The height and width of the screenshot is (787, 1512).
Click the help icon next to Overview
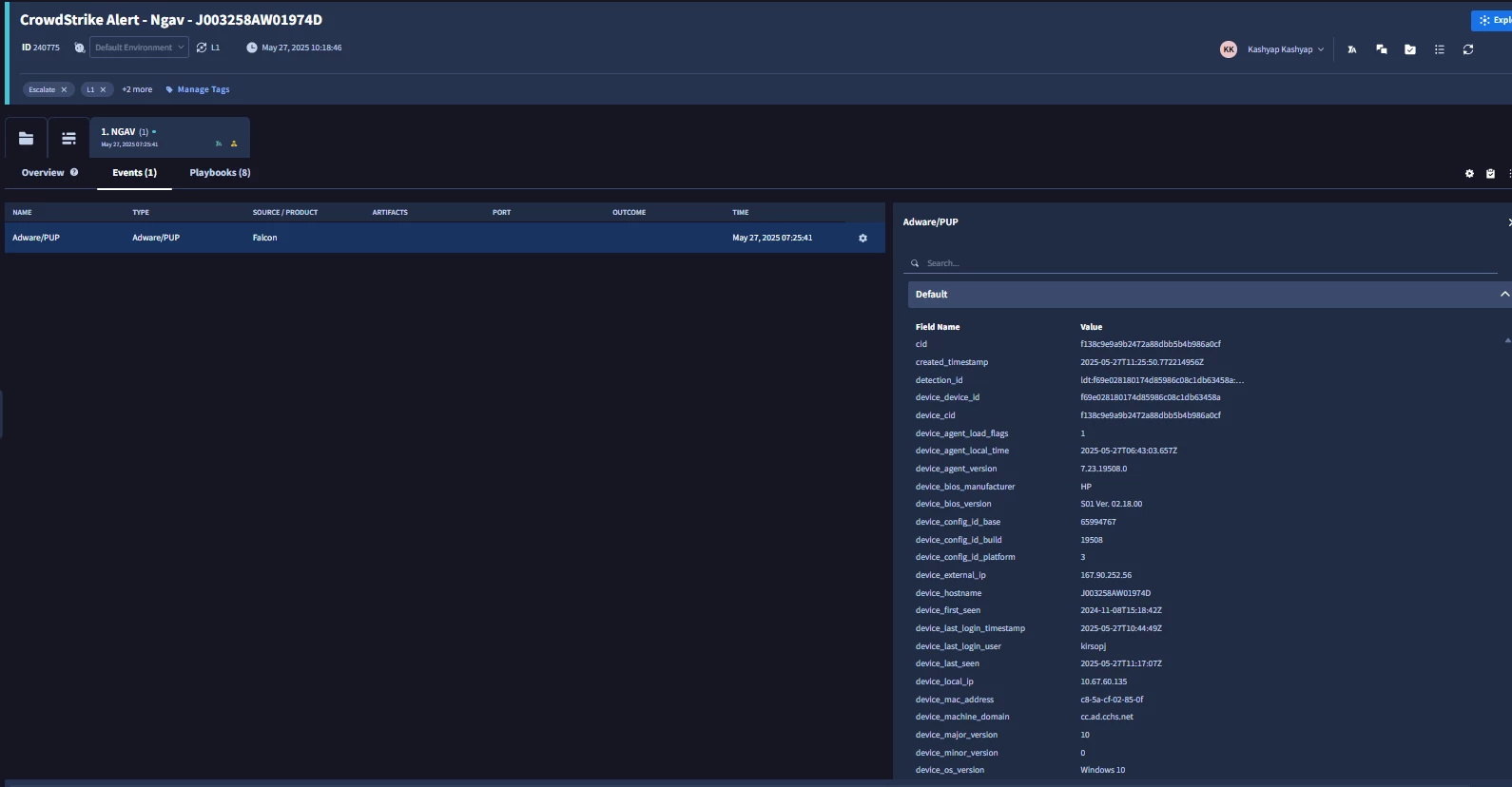coord(74,172)
